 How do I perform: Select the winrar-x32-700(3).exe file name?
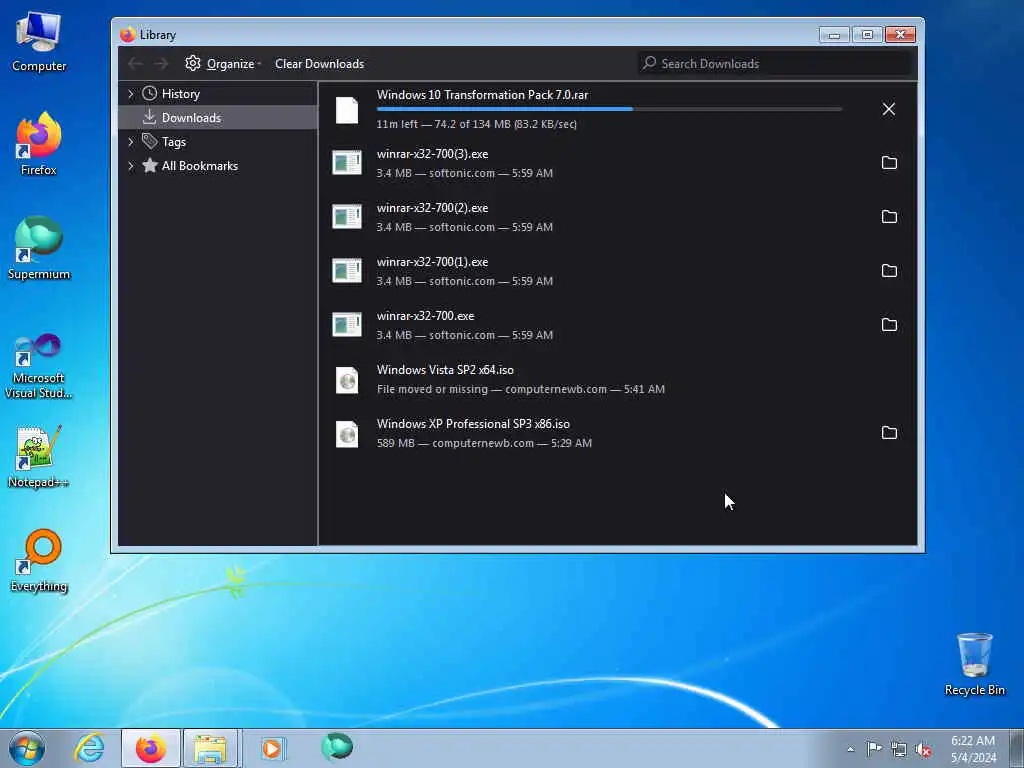[432, 154]
